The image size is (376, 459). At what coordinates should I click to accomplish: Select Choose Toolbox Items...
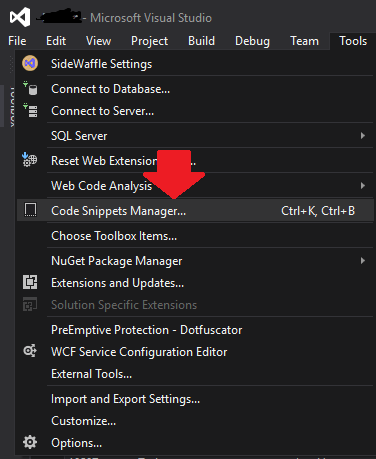(x=195, y=236)
